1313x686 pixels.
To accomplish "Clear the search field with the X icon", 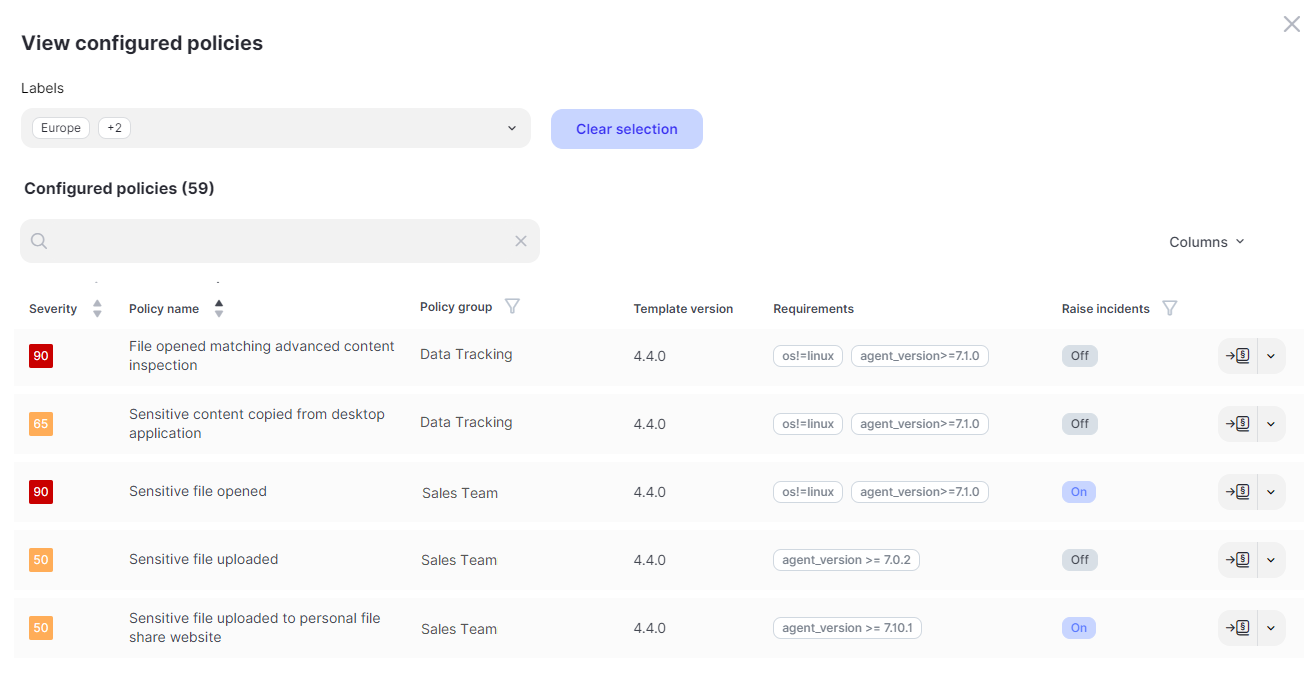I will pyautogui.click(x=520, y=241).
